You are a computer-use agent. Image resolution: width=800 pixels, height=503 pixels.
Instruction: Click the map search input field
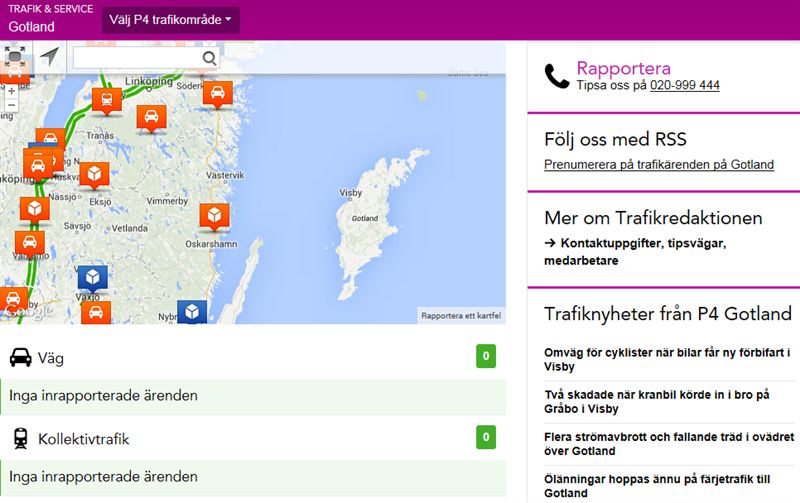(x=136, y=59)
